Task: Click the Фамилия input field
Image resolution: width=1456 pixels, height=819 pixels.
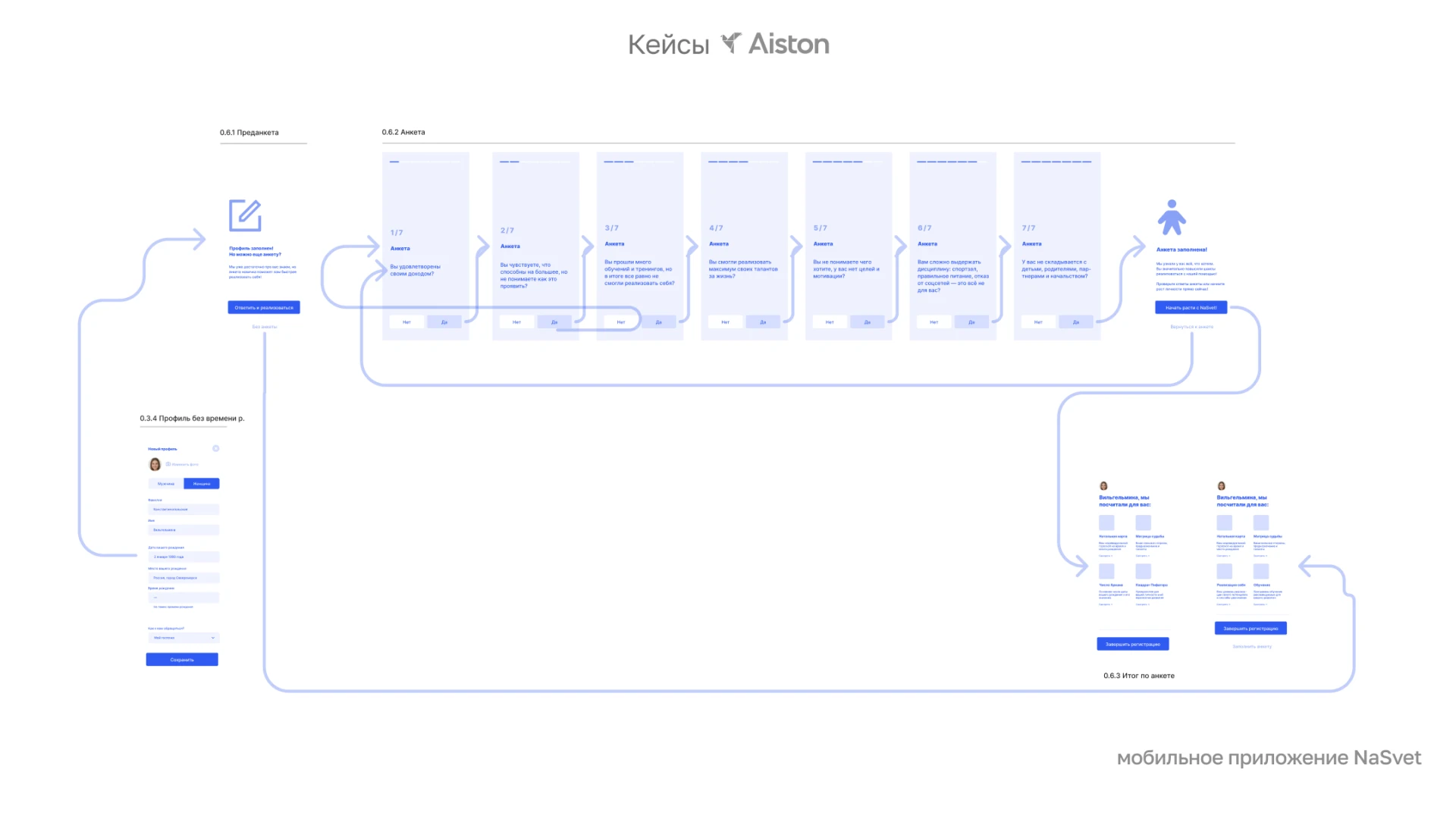Action: (184, 510)
